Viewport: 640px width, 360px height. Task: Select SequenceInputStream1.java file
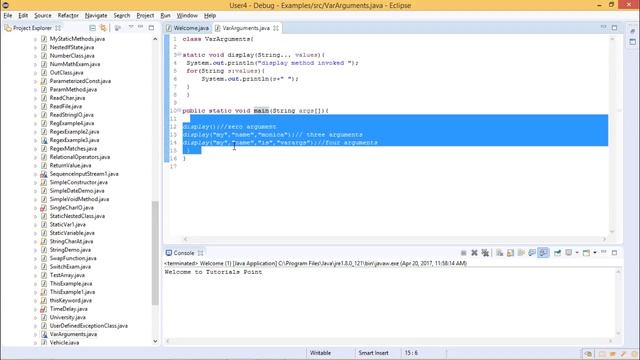(x=84, y=174)
